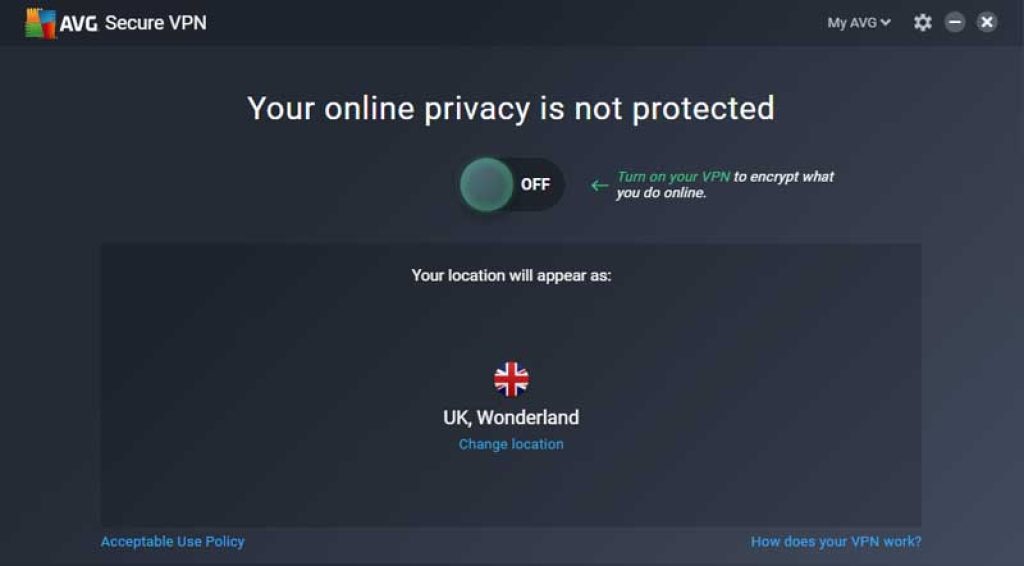Click the green arrow pointing at toggle

599,186
